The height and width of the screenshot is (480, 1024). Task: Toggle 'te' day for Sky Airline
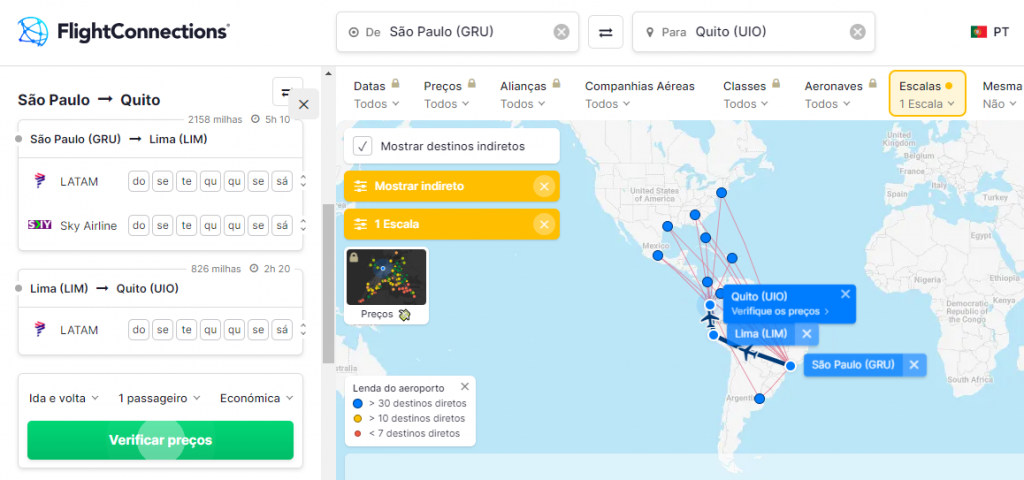187,226
